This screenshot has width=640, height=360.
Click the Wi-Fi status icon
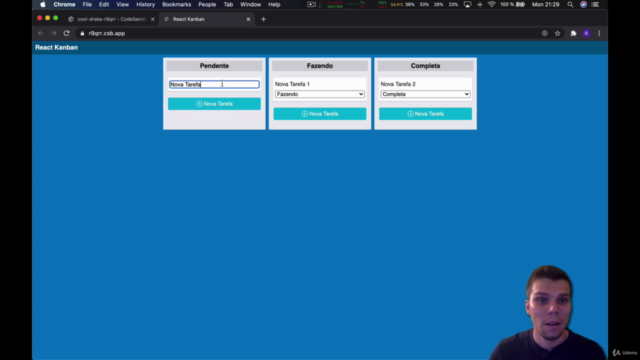491,4
